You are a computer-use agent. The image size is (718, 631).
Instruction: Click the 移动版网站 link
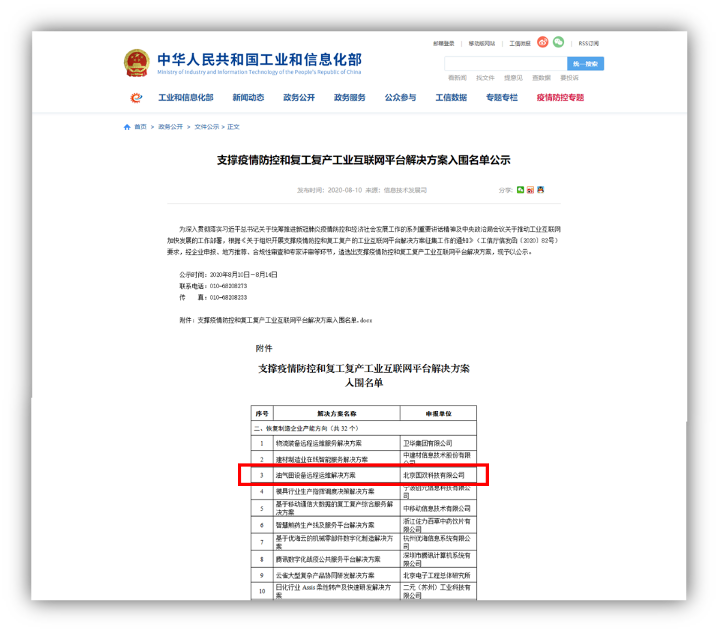tap(482, 44)
